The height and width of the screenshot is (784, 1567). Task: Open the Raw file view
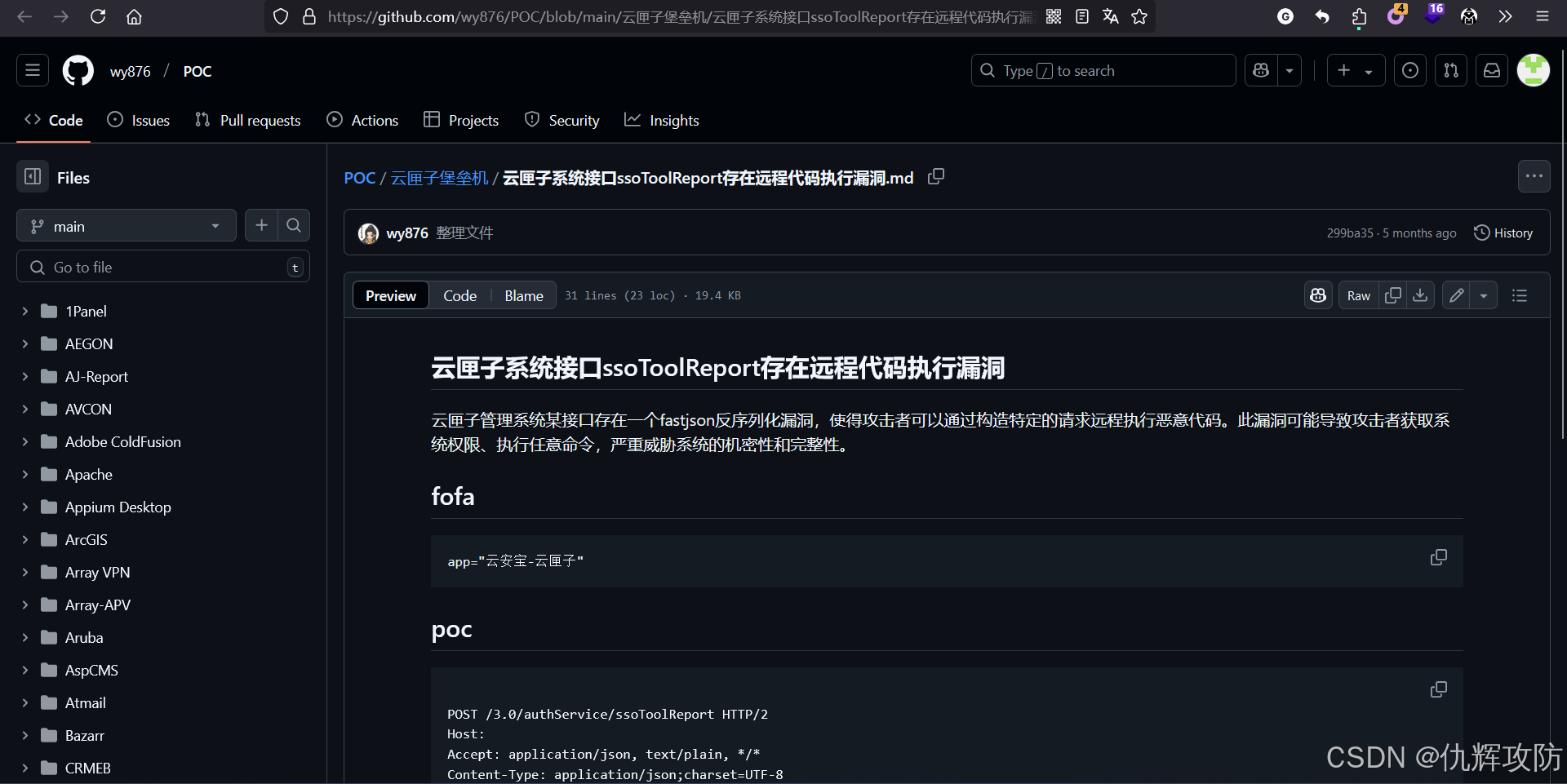tap(1359, 295)
